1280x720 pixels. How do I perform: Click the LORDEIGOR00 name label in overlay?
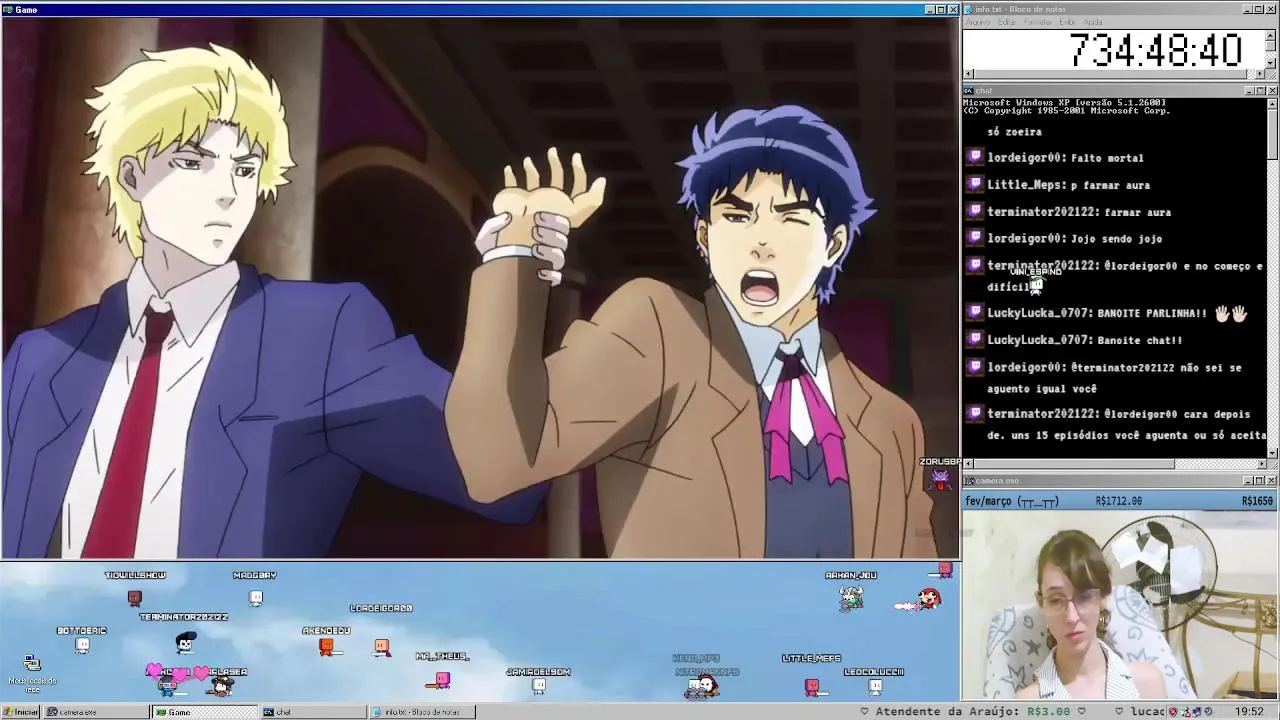point(381,608)
